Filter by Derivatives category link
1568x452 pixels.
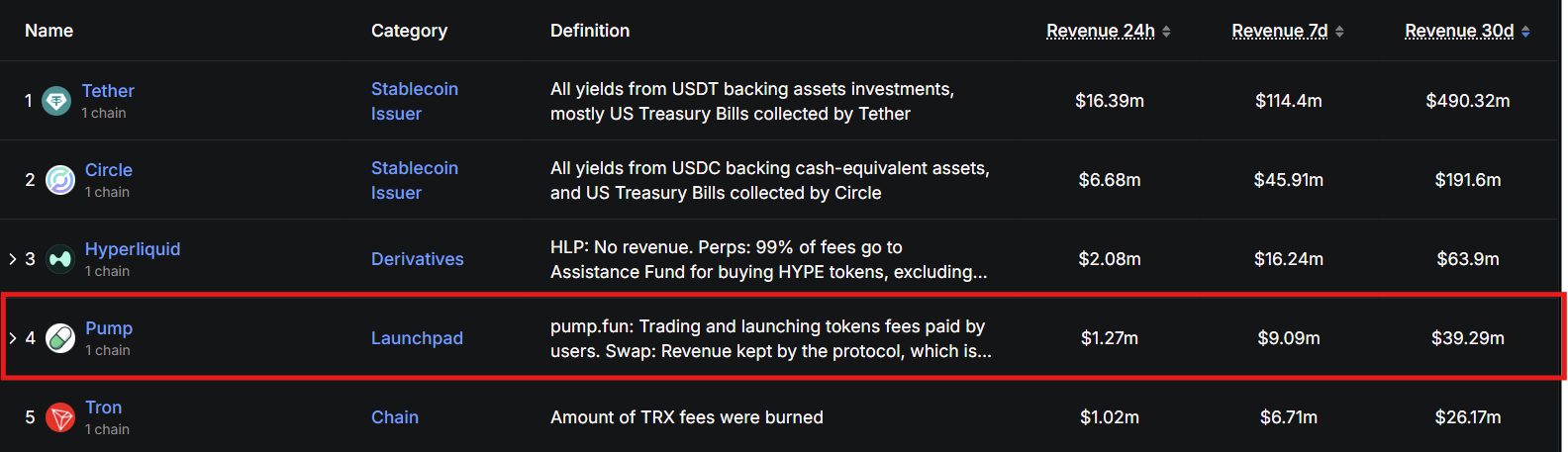tap(417, 259)
